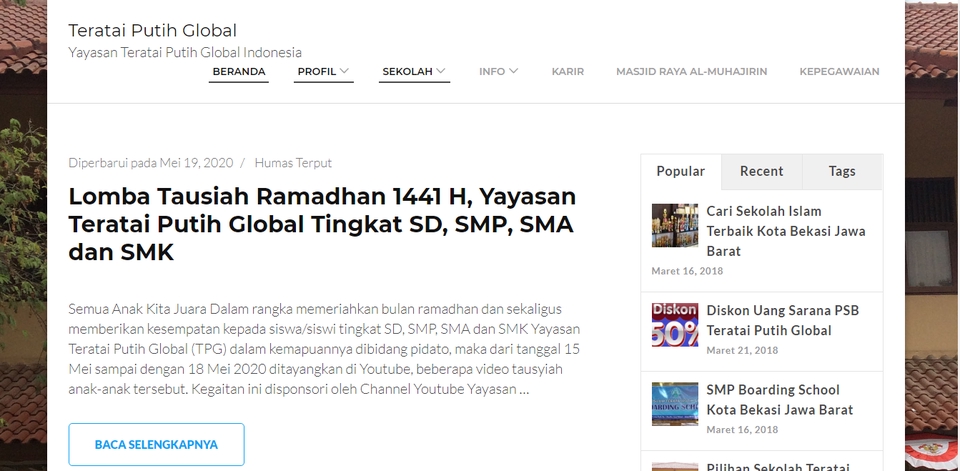Click the date Maret 21, 2018
This screenshot has height=471, width=960.
click(x=742, y=350)
